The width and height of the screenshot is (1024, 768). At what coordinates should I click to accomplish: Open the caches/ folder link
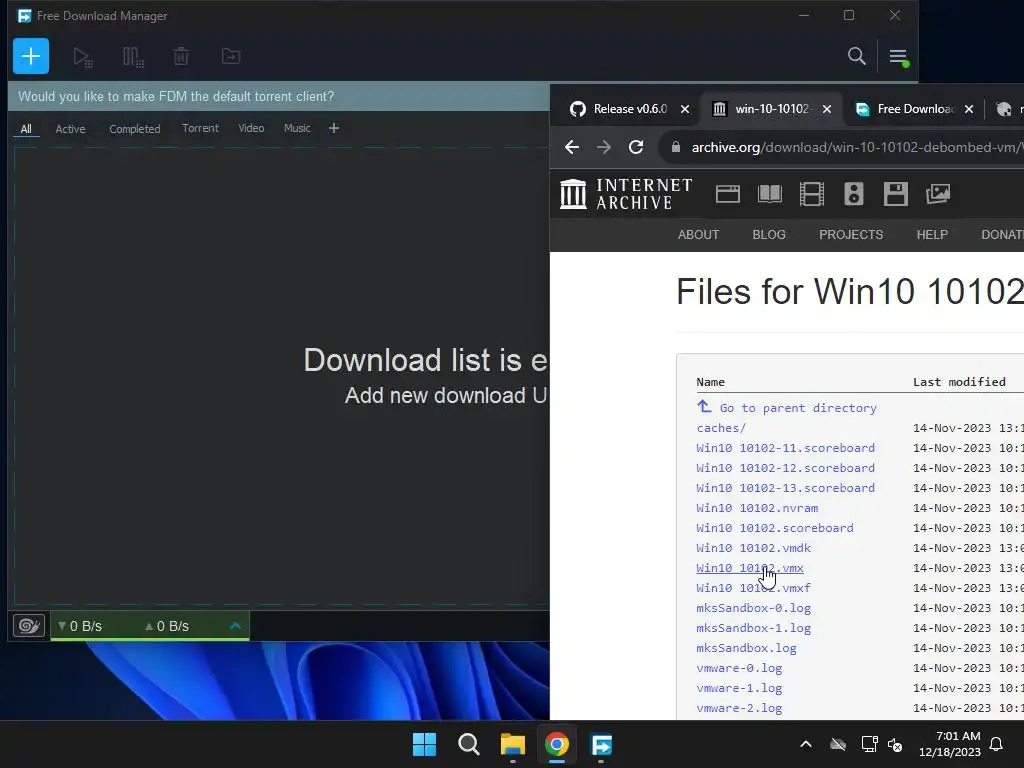click(x=721, y=428)
